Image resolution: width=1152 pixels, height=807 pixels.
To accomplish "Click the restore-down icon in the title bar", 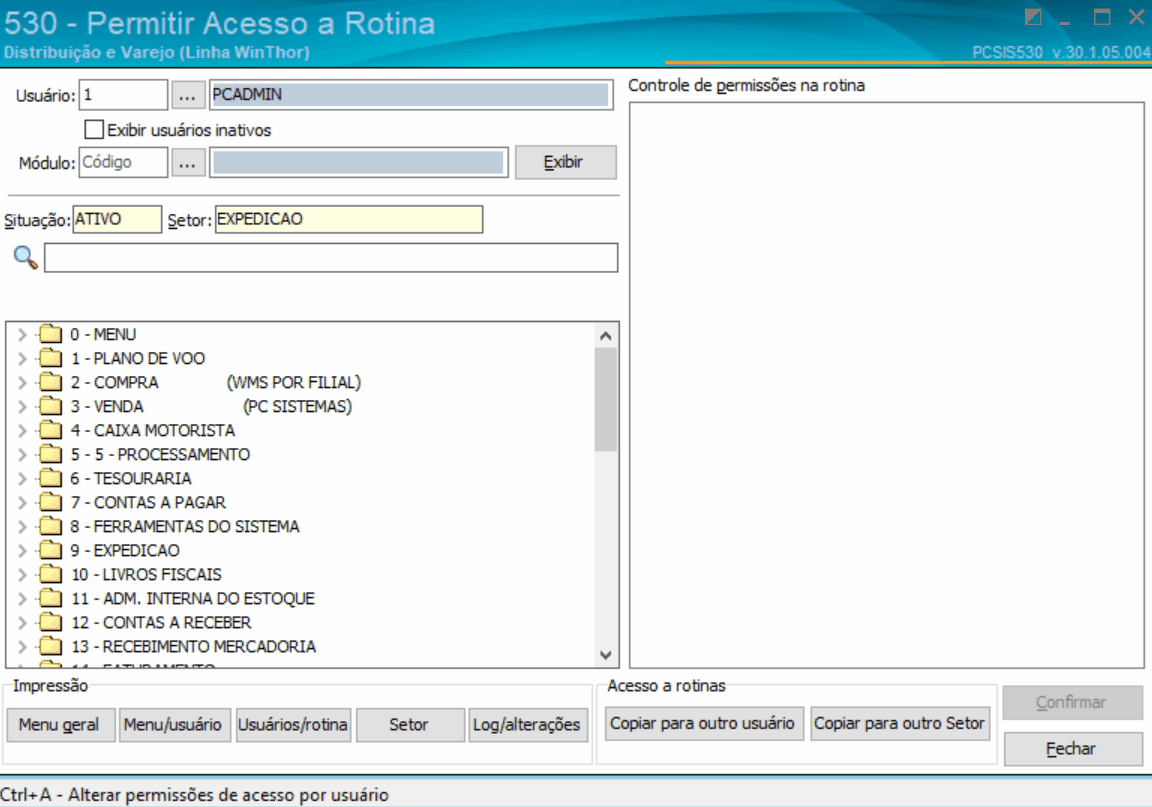I will click(1033, 17).
